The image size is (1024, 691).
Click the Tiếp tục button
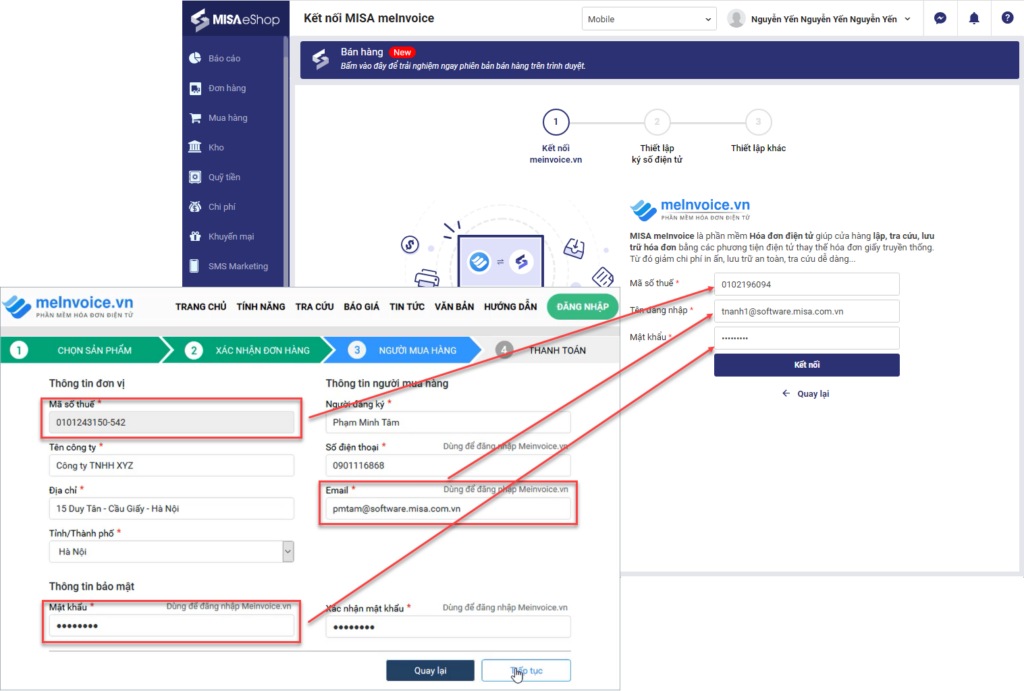pos(526,671)
